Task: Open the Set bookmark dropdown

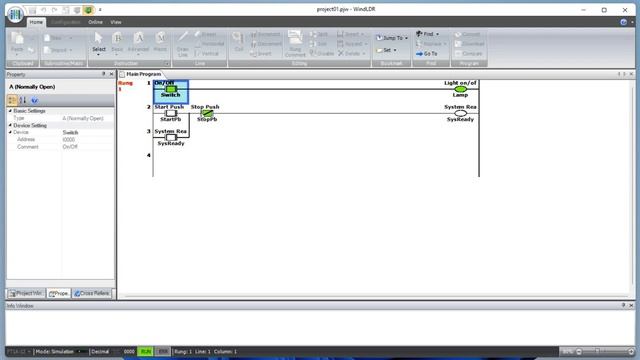Action: 386,50
